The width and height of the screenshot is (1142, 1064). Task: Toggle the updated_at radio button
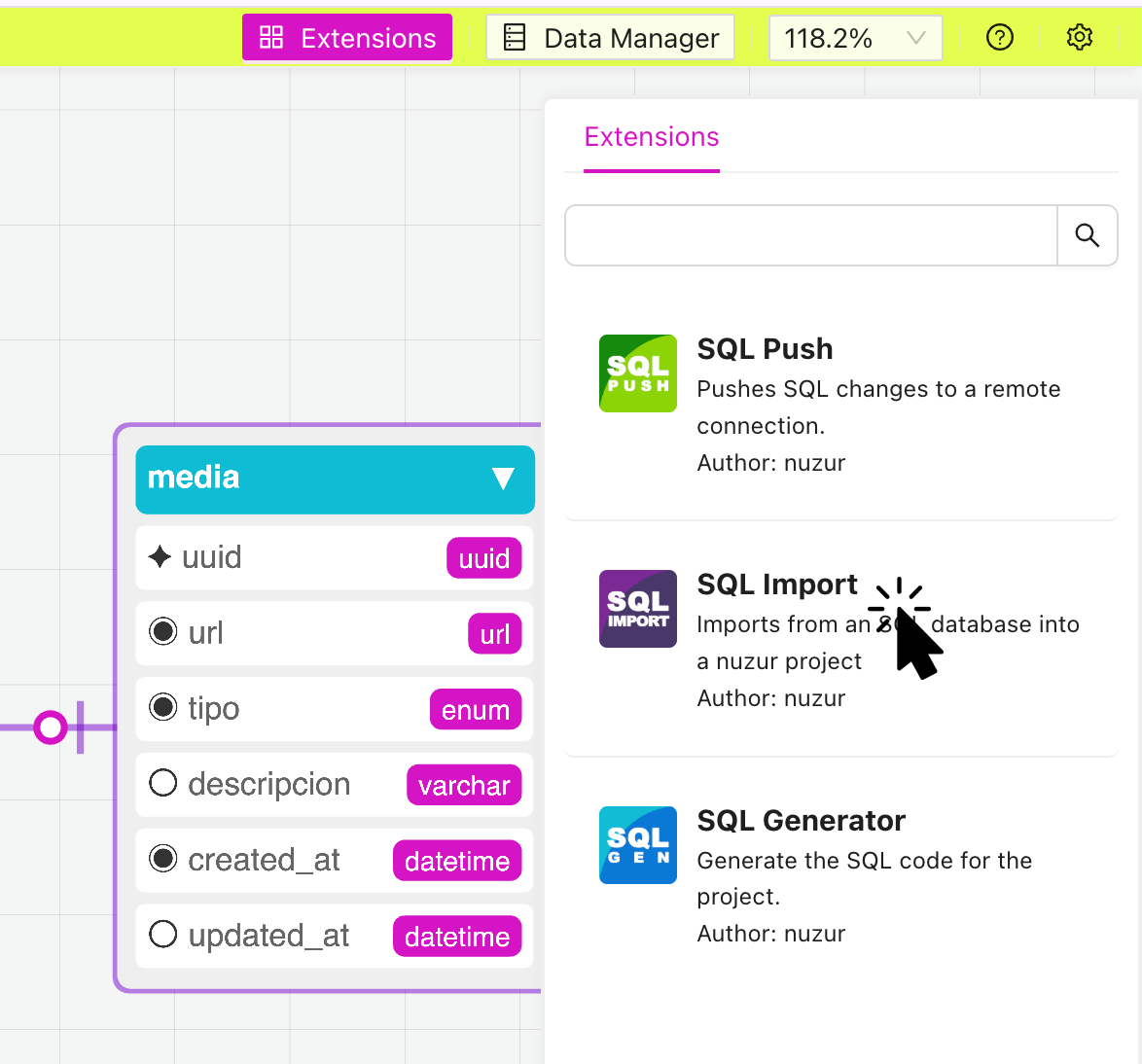click(162, 935)
